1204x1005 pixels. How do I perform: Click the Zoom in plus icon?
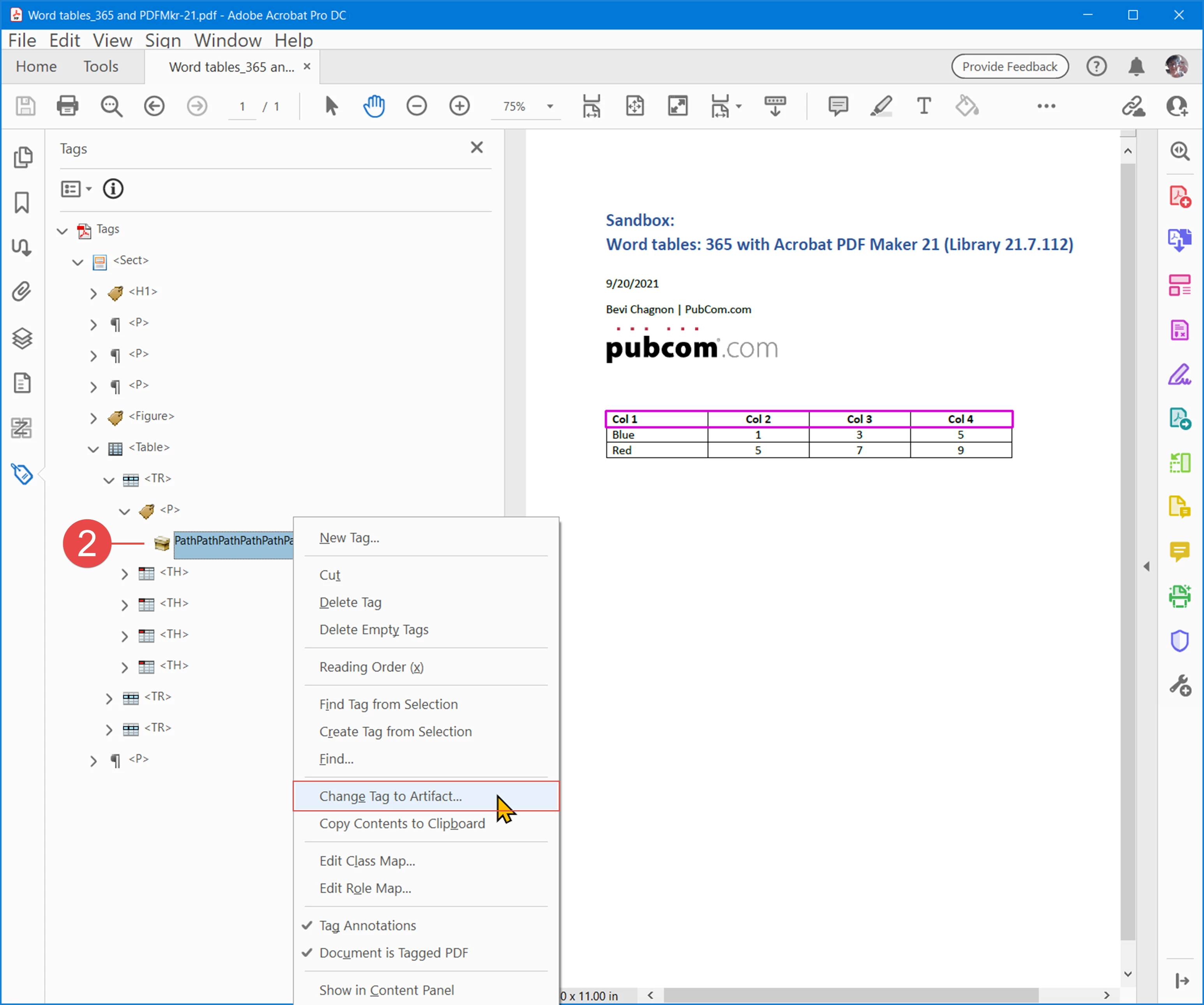459,106
